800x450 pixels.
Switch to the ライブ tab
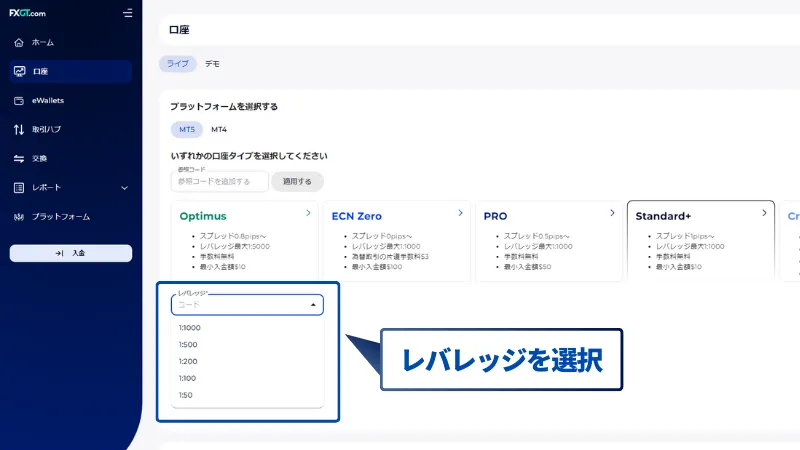coord(178,64)
